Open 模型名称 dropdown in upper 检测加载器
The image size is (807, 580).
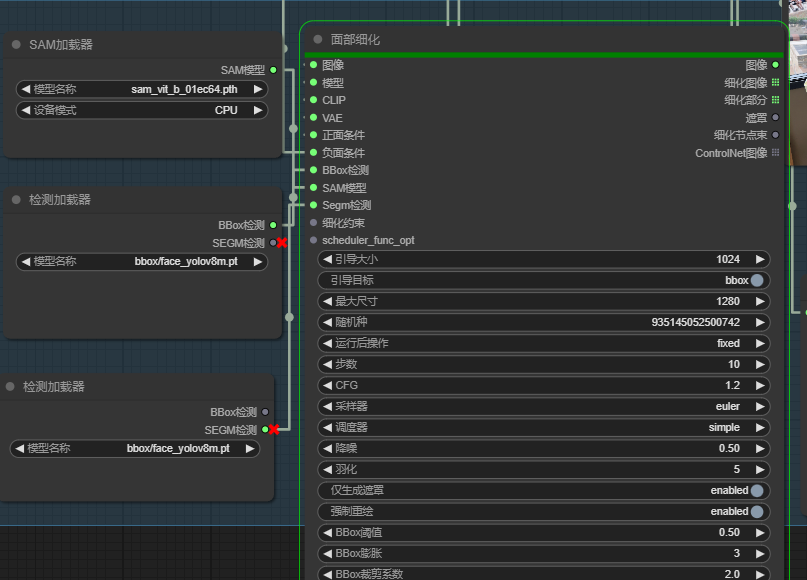pos(142,261)
